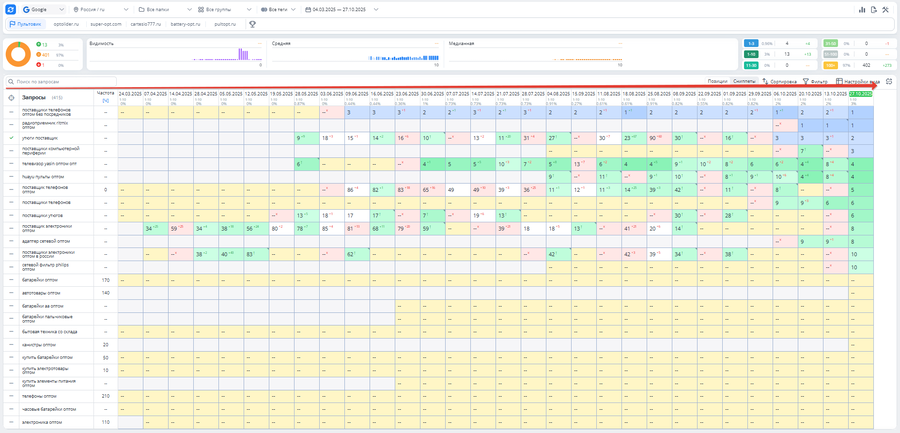Click the target icon beside Запросы header
The width and height of the screenshot is (900, 433).
(x=11, y=98)
